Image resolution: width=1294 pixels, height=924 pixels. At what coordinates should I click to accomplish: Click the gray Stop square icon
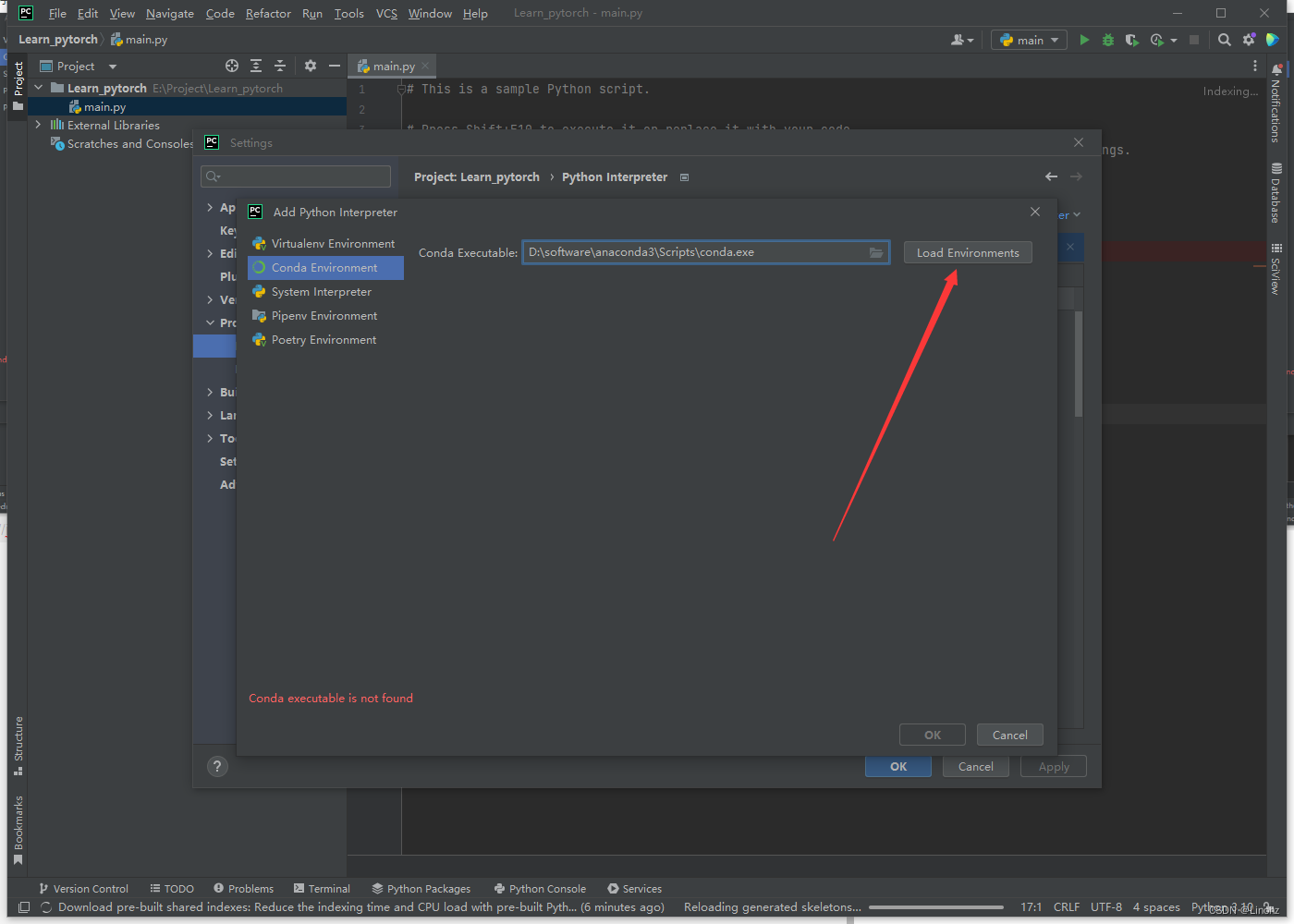click(x=1194, y=40)
